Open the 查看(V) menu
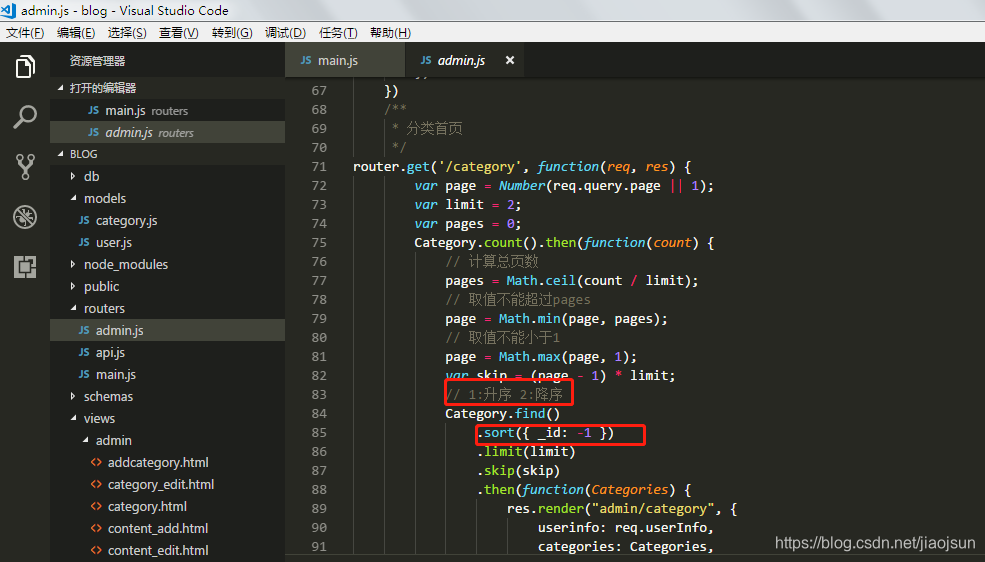Viewport: 985px width, 562px height. coord(179,33)
